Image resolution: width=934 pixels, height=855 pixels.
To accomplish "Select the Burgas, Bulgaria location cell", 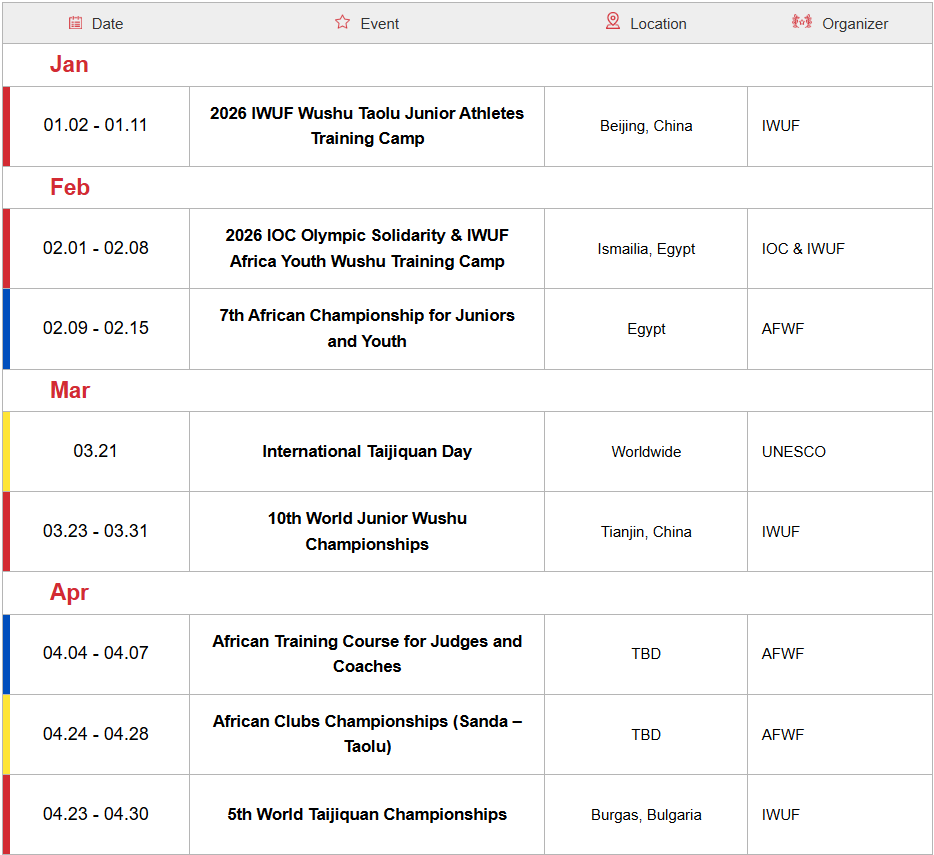I will (x=646, y=815).
